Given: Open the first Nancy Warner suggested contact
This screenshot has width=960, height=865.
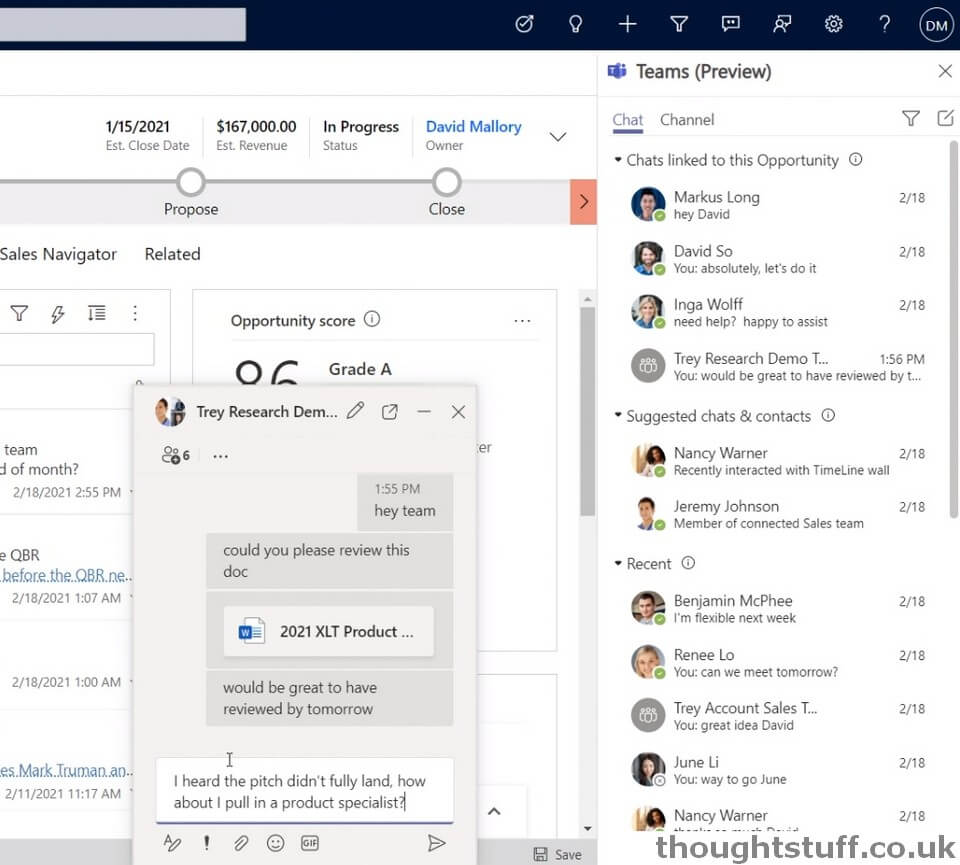Looking at the screenshot, I should point(778,461).
